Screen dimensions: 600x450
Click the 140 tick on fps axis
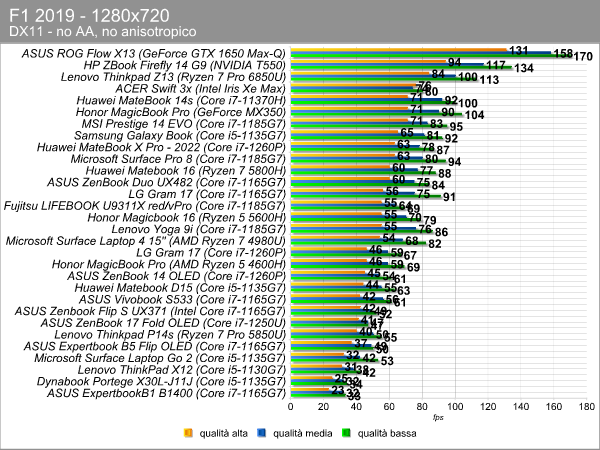click(x=521, y=407)
